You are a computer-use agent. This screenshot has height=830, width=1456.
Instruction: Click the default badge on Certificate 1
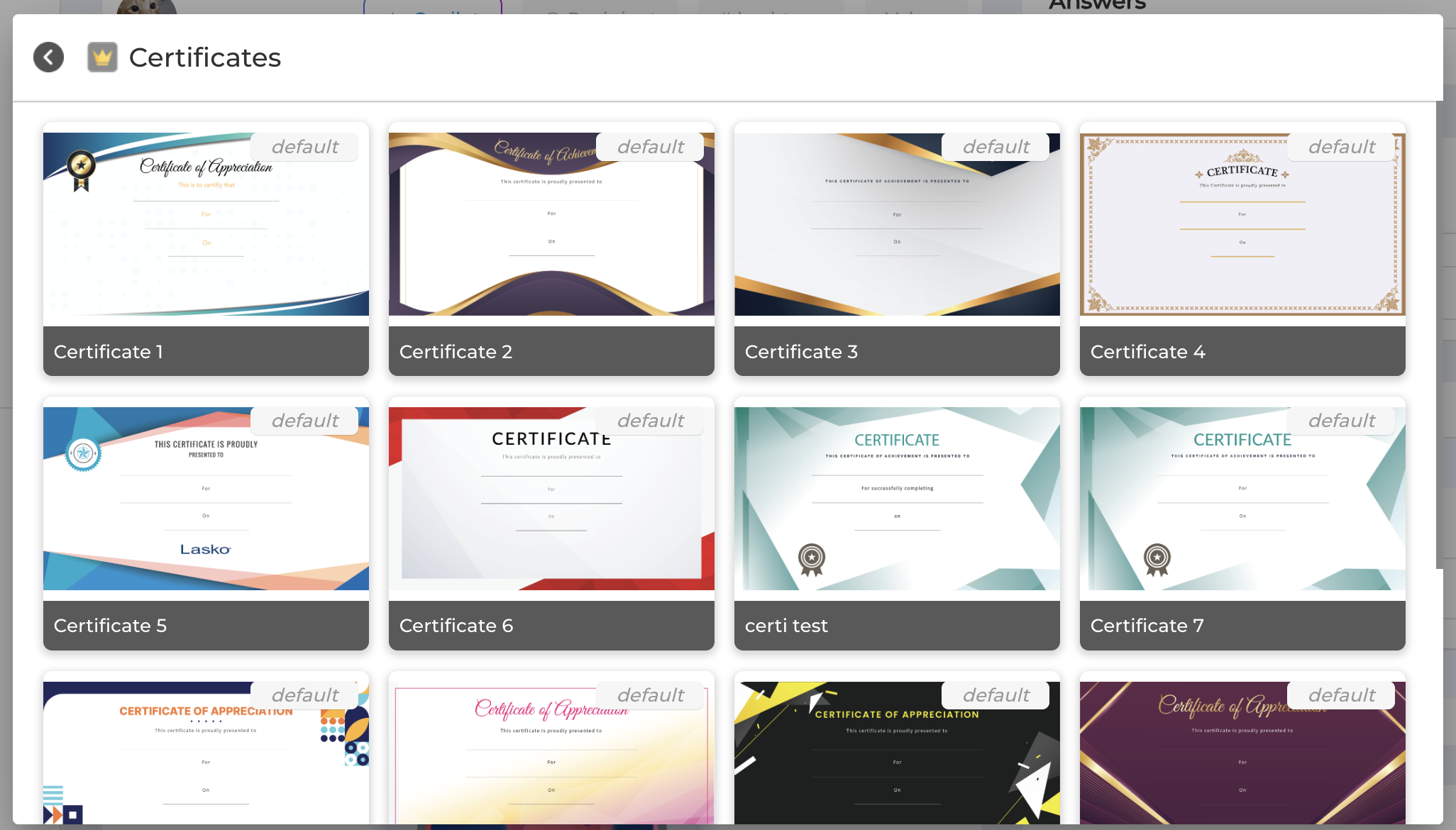click(x=305, y=147)
